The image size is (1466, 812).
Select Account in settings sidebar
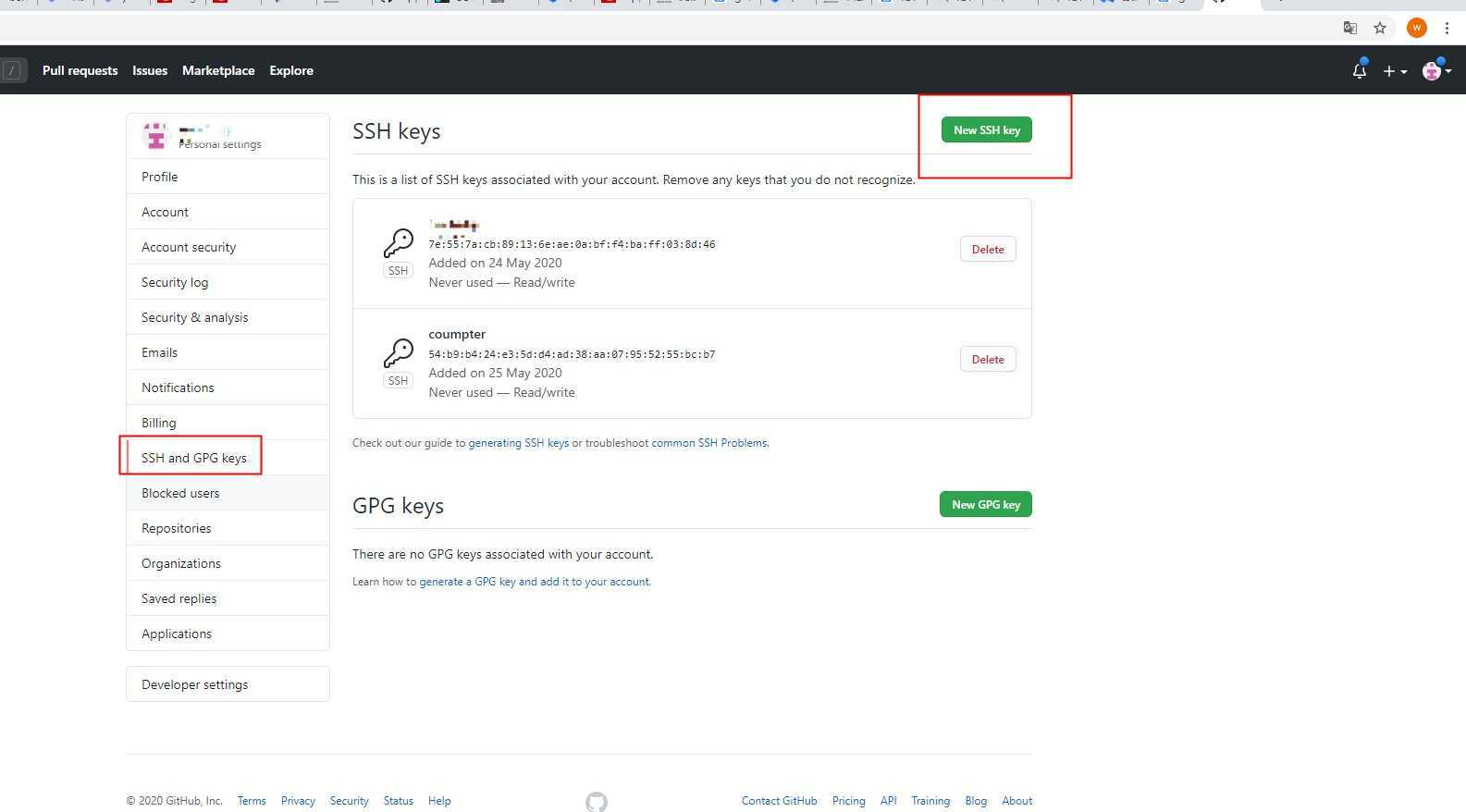228,212
